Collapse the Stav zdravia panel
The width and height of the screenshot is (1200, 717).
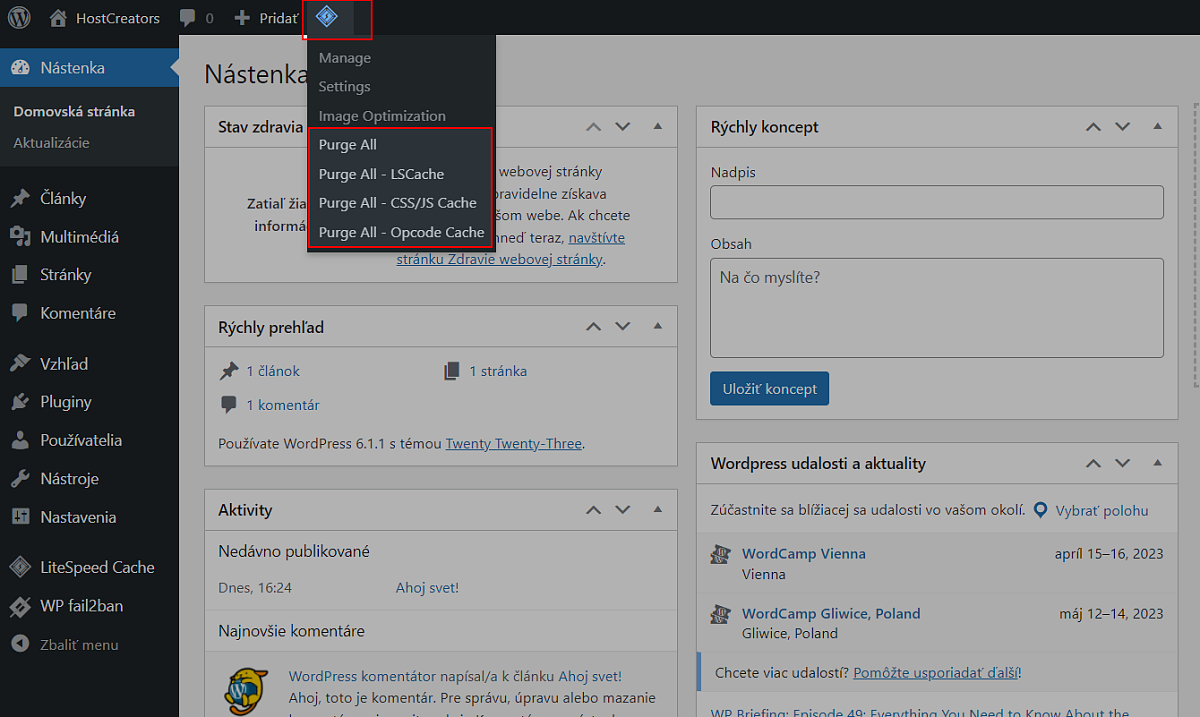click(658, 127)
